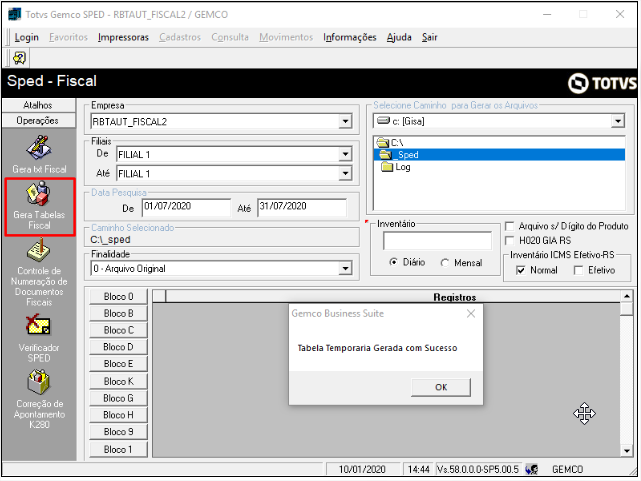The height and width of the screenshot is (481, 641).
Task: Open the Informações menu
Action: [x=350, y=37]
